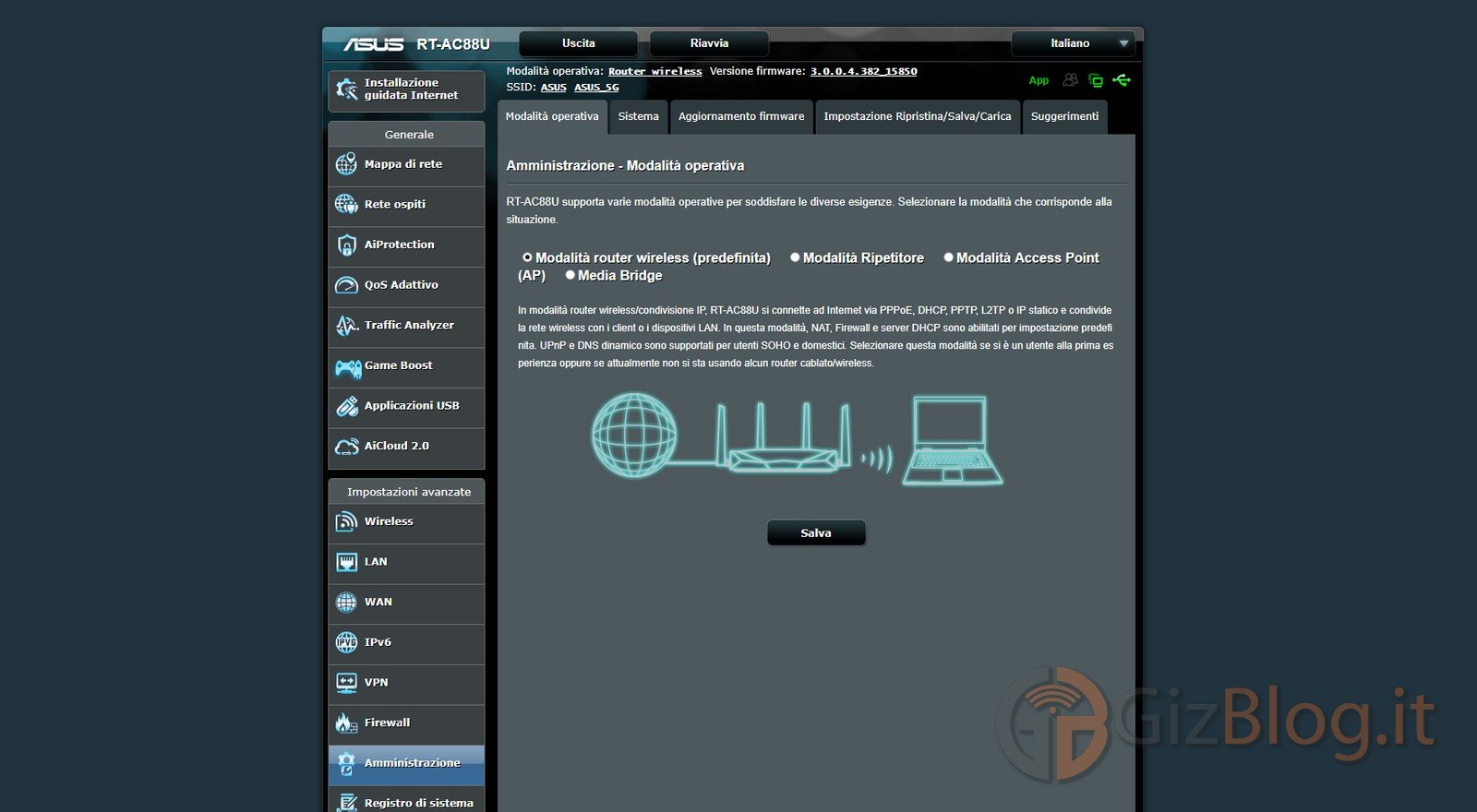Open Wireless settings menu label
Image resolution: width=1477 pixels, height=812 pixels.
(389, 521)
